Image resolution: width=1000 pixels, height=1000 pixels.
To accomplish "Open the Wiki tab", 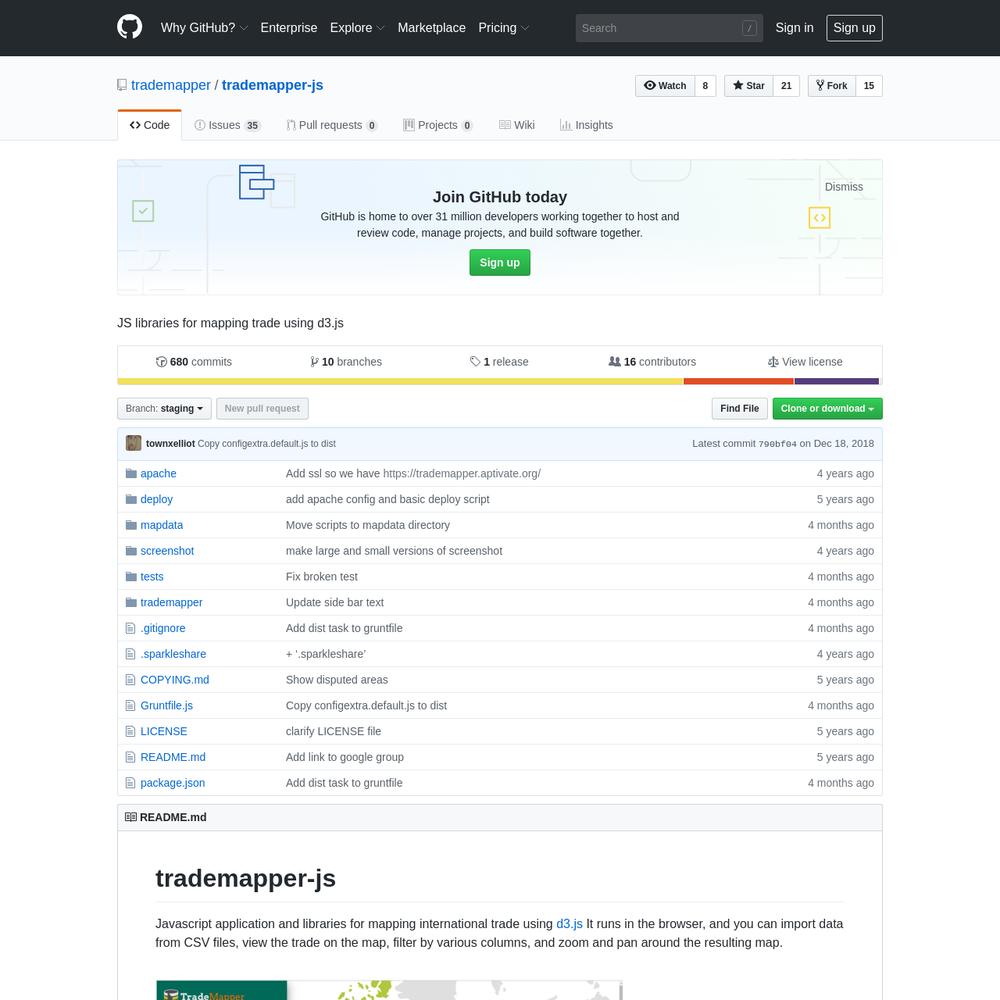I will coord(517,125).
